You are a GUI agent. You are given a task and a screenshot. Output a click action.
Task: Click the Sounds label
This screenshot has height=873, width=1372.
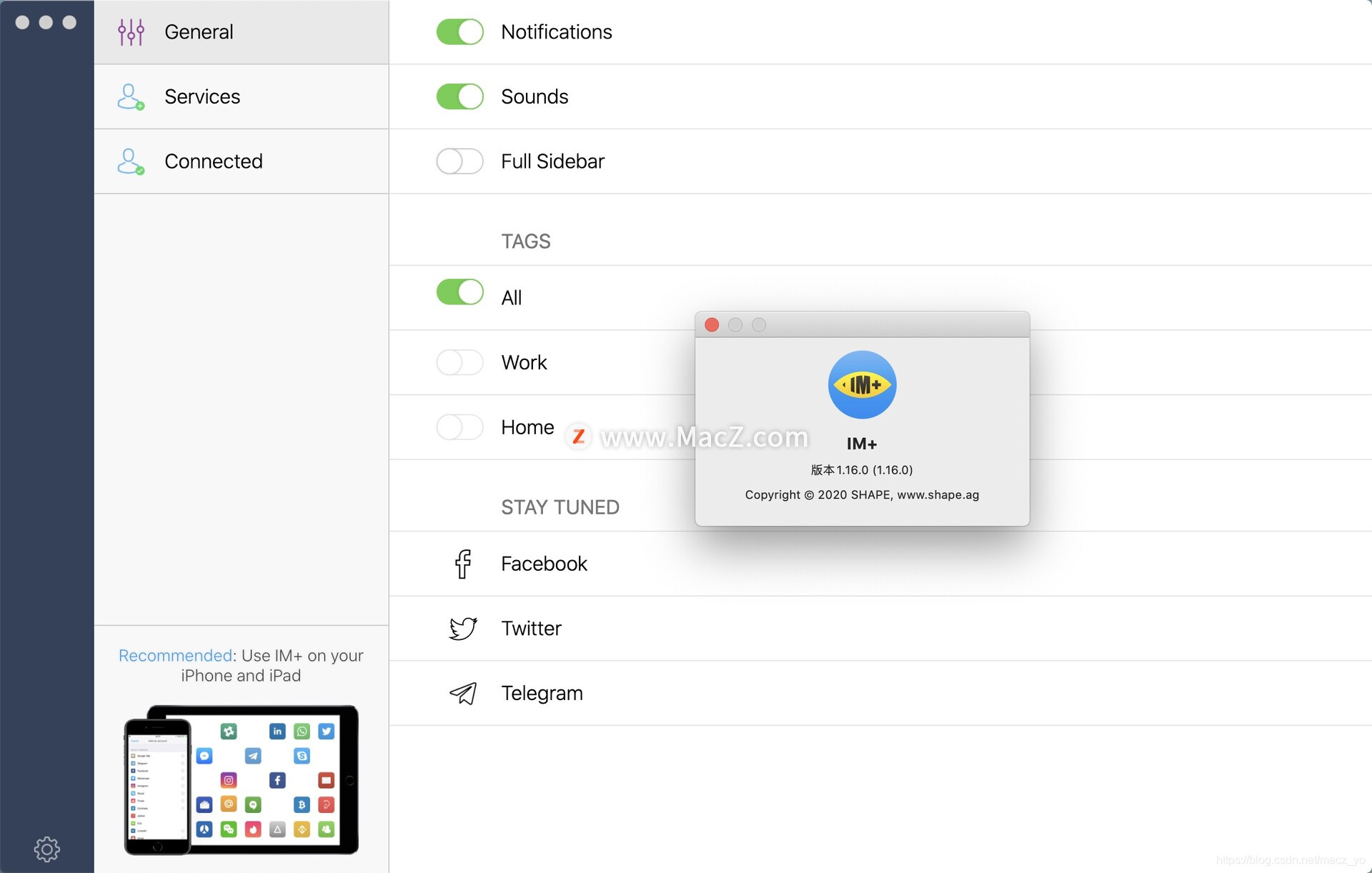(535, 96)
